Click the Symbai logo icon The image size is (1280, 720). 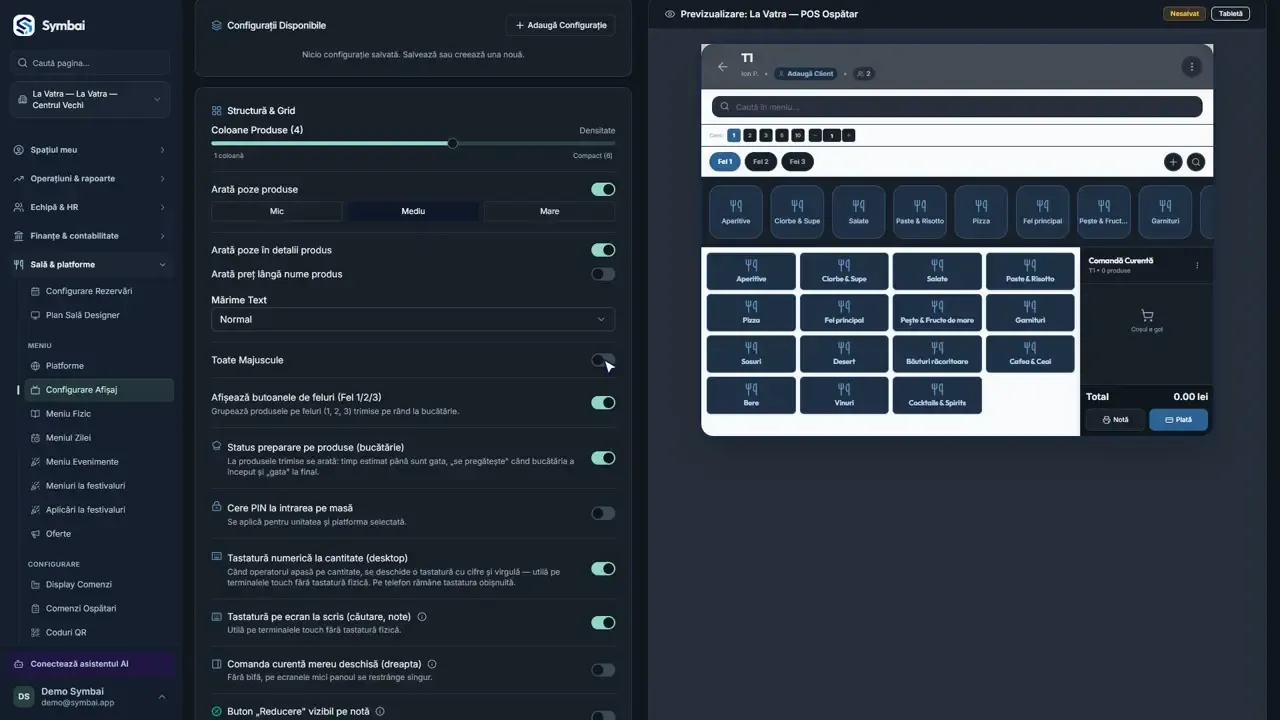click(x=24, y=25)
